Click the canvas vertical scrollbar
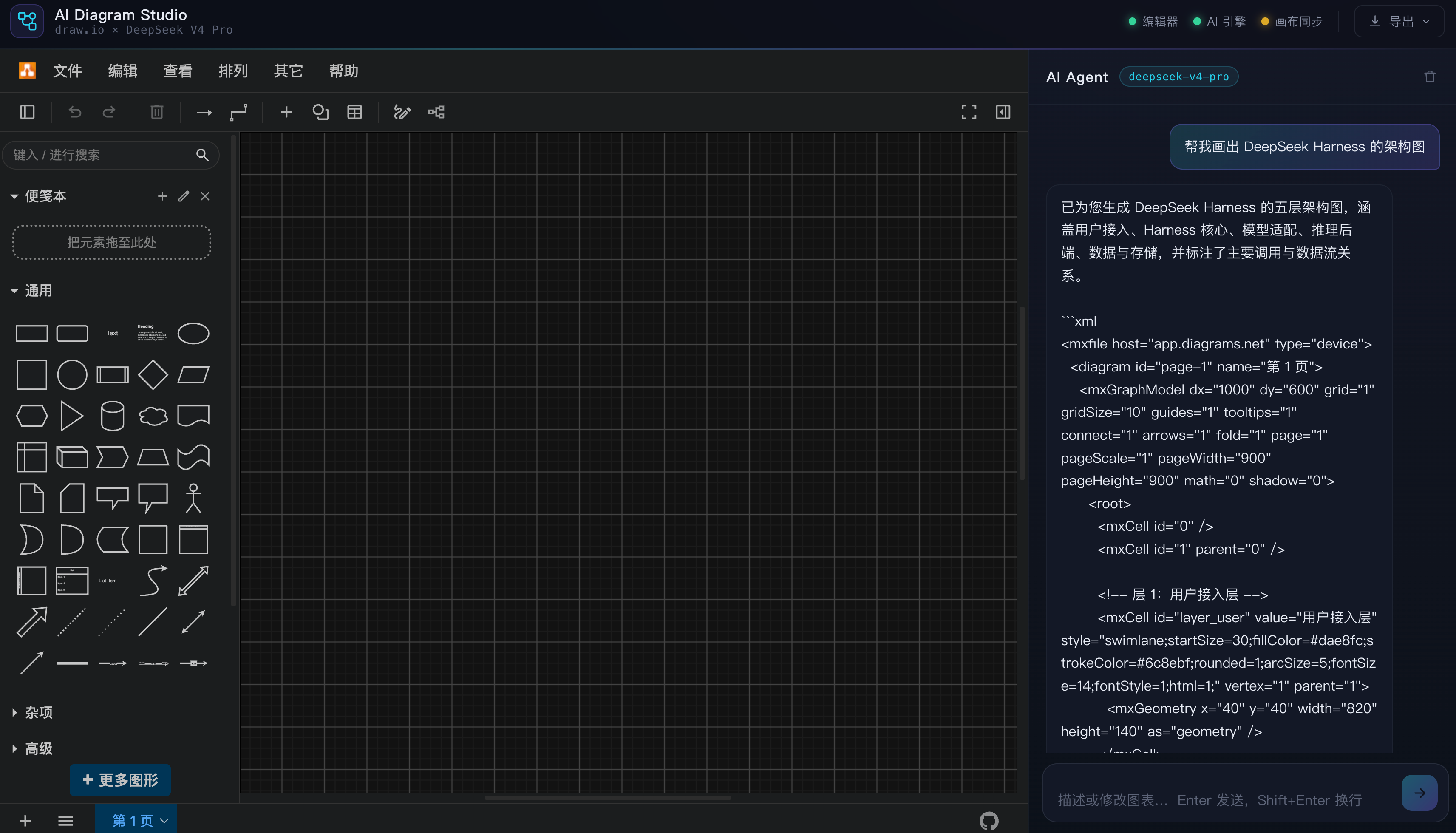Viewport: 1456px width, 833px height. pyautogui.click(x=1022, y=394)
